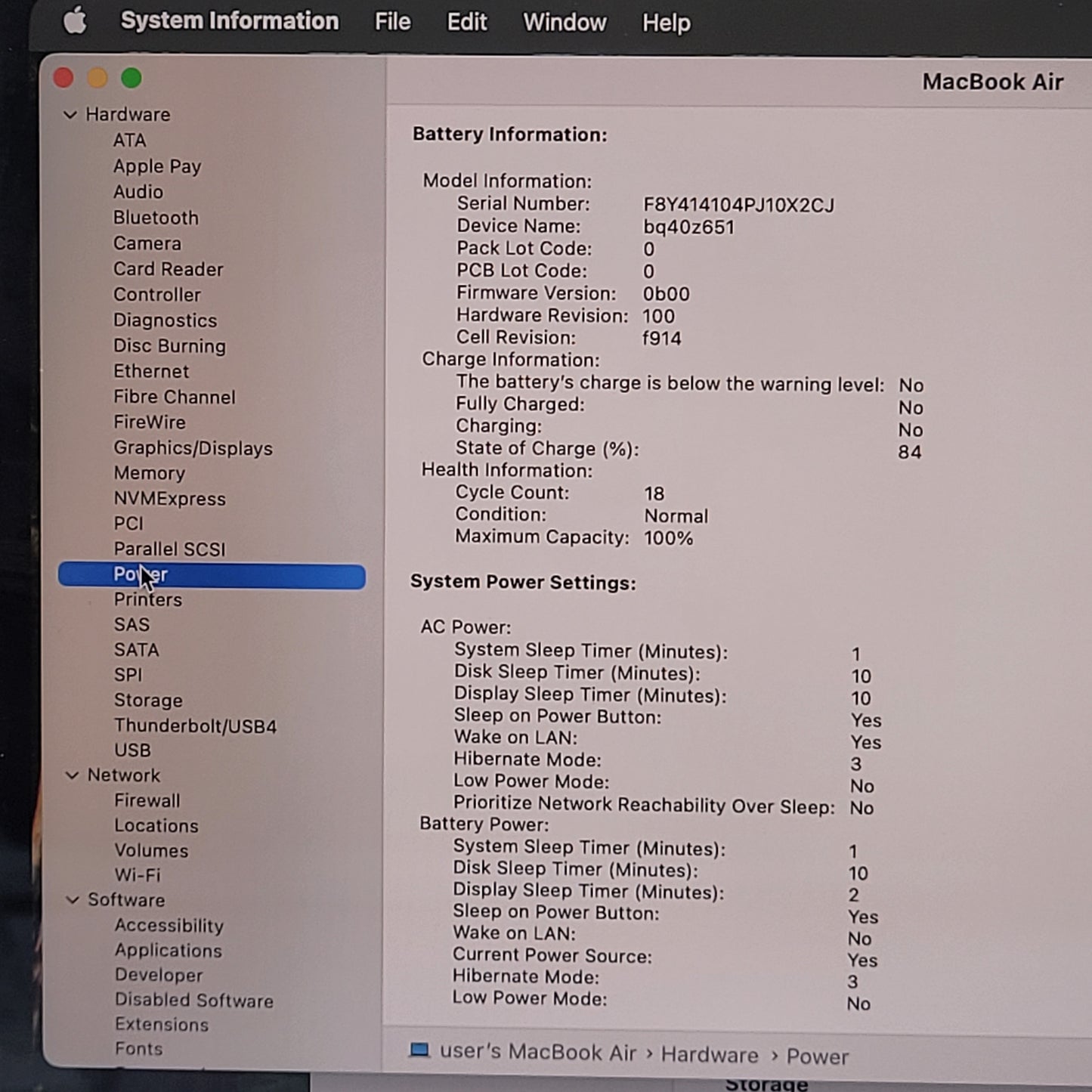Open the Window menu

(x=565, y=23)
